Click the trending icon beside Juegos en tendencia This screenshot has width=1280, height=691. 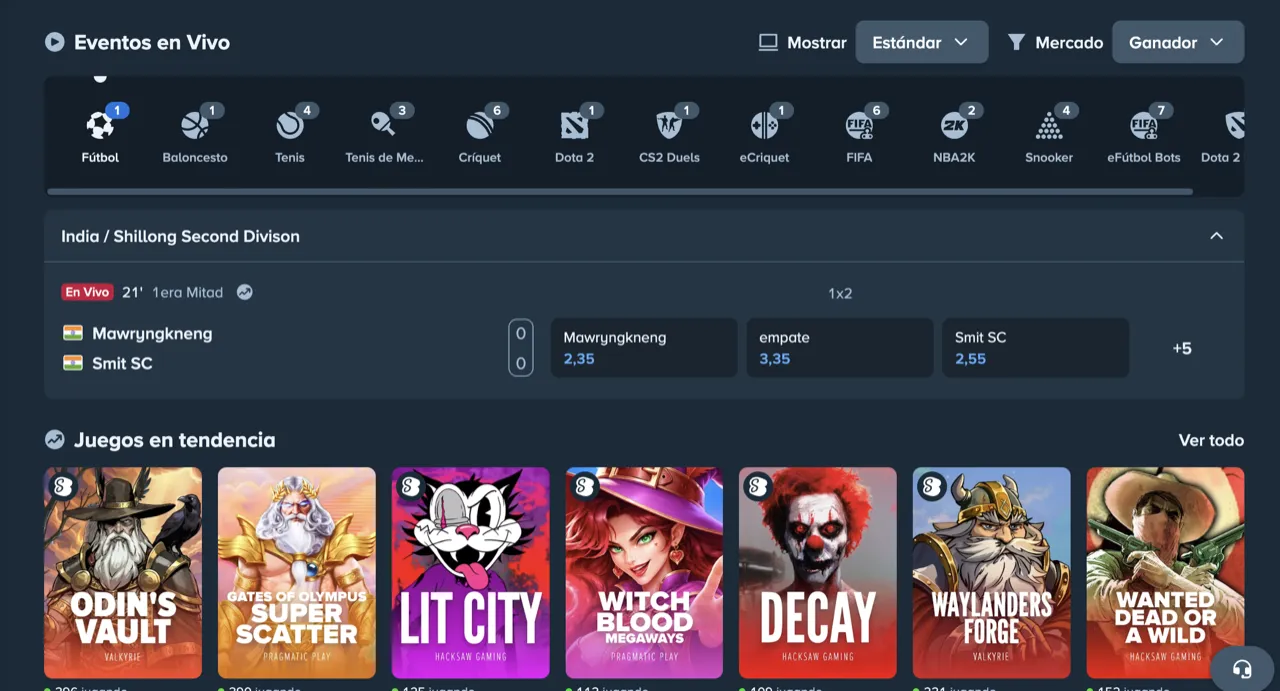[55, 440]
